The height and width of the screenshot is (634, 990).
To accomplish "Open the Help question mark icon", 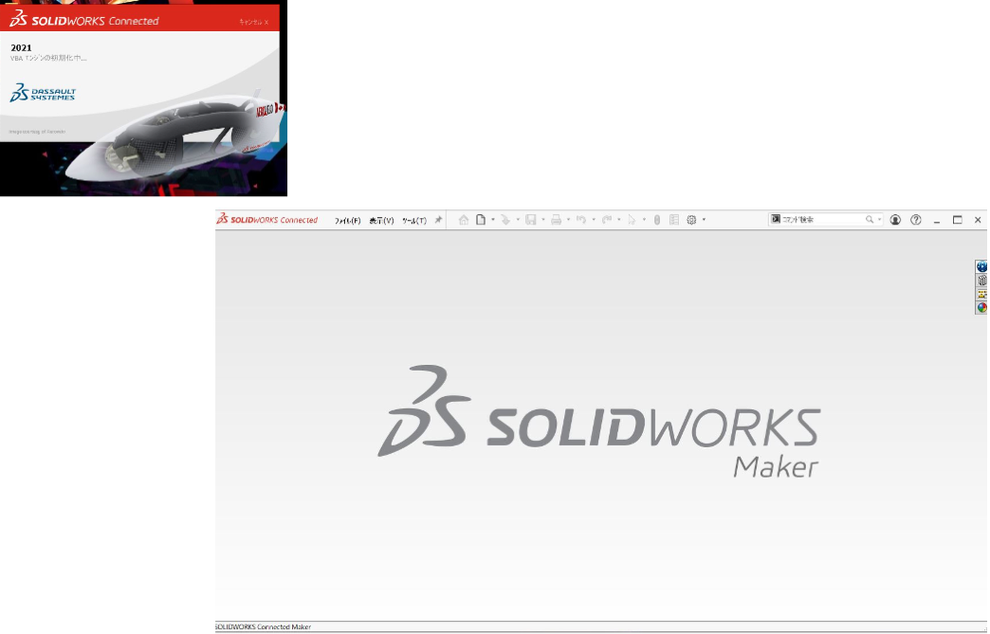I will pyautogui.click(x=915, y=220).
